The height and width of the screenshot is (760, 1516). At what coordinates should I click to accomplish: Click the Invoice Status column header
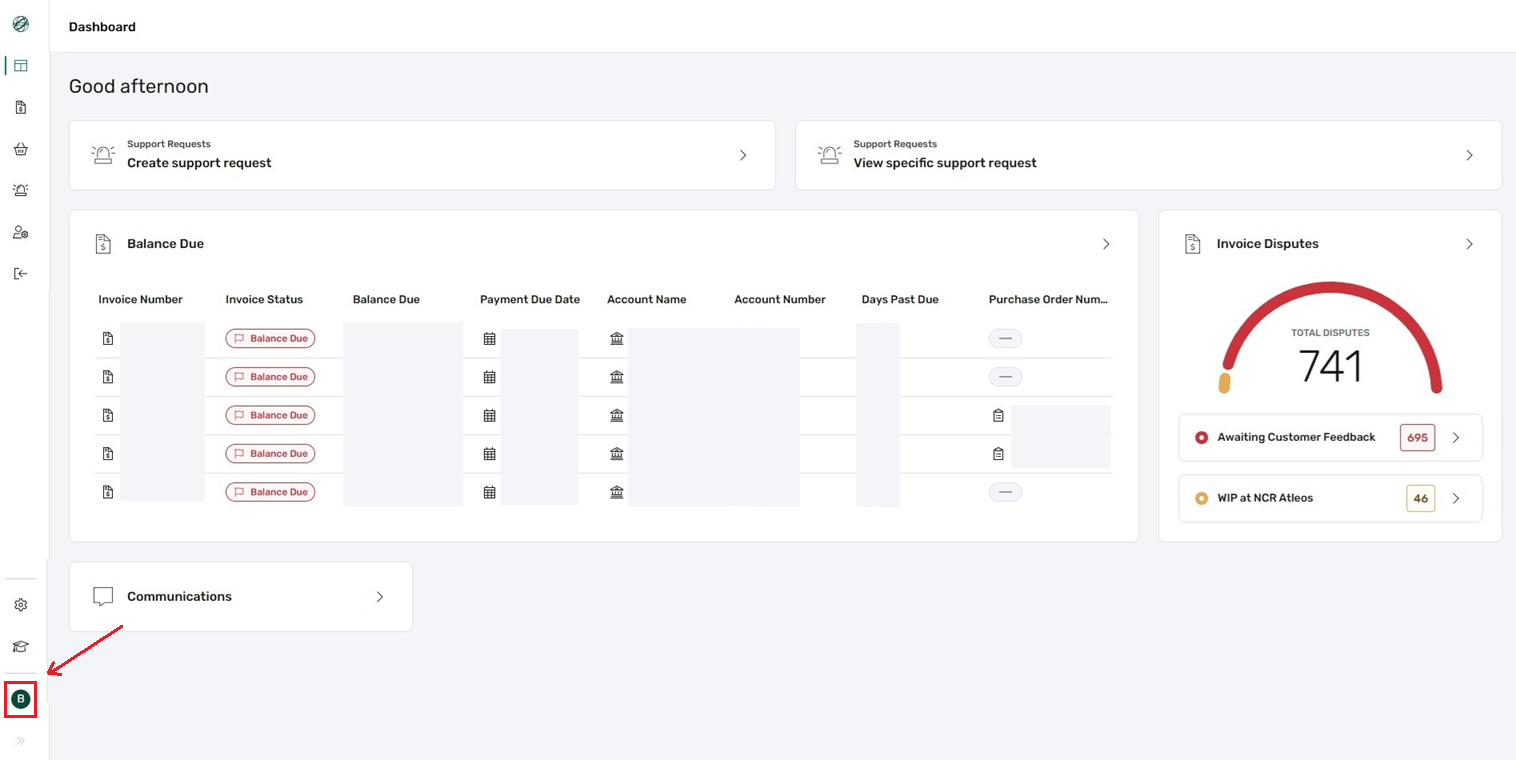(264, 299)
